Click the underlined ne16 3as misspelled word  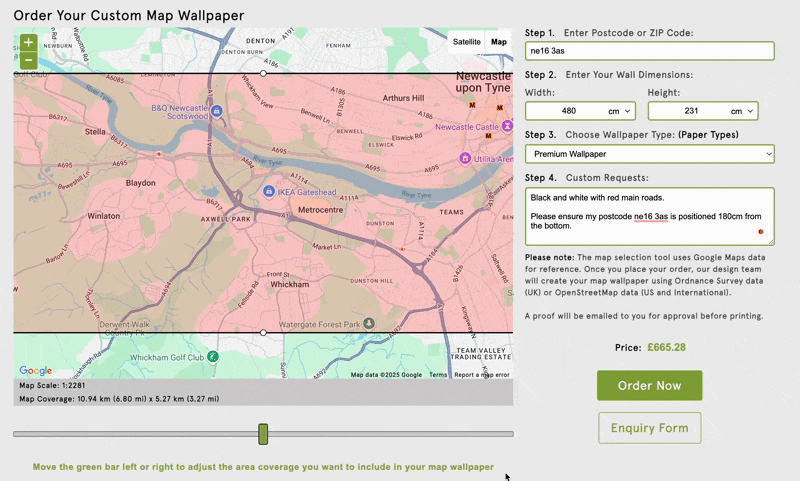point(651,216)
